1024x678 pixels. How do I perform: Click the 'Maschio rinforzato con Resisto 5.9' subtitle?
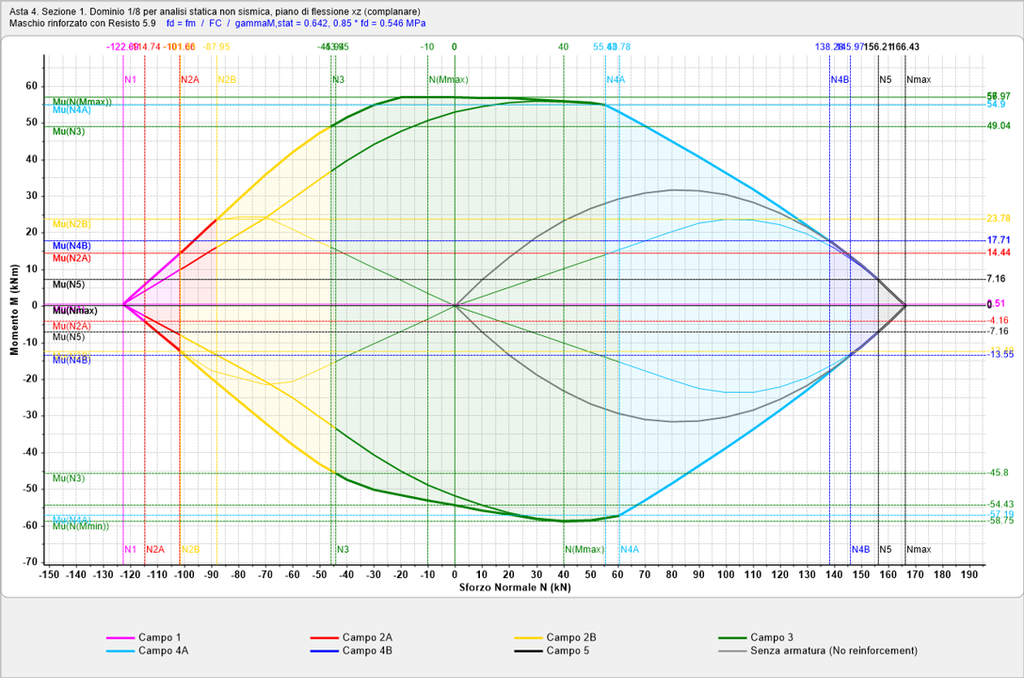click(83, 24)
